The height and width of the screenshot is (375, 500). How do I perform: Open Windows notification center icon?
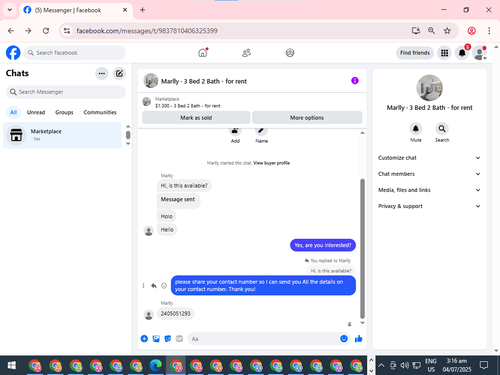(x=484, y=365)
